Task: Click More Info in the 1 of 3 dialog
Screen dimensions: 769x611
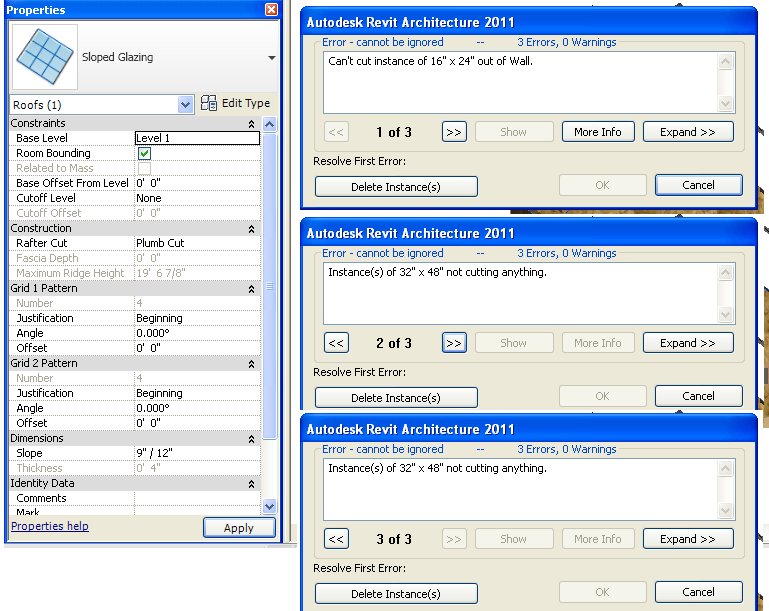Action: point(598,132)
